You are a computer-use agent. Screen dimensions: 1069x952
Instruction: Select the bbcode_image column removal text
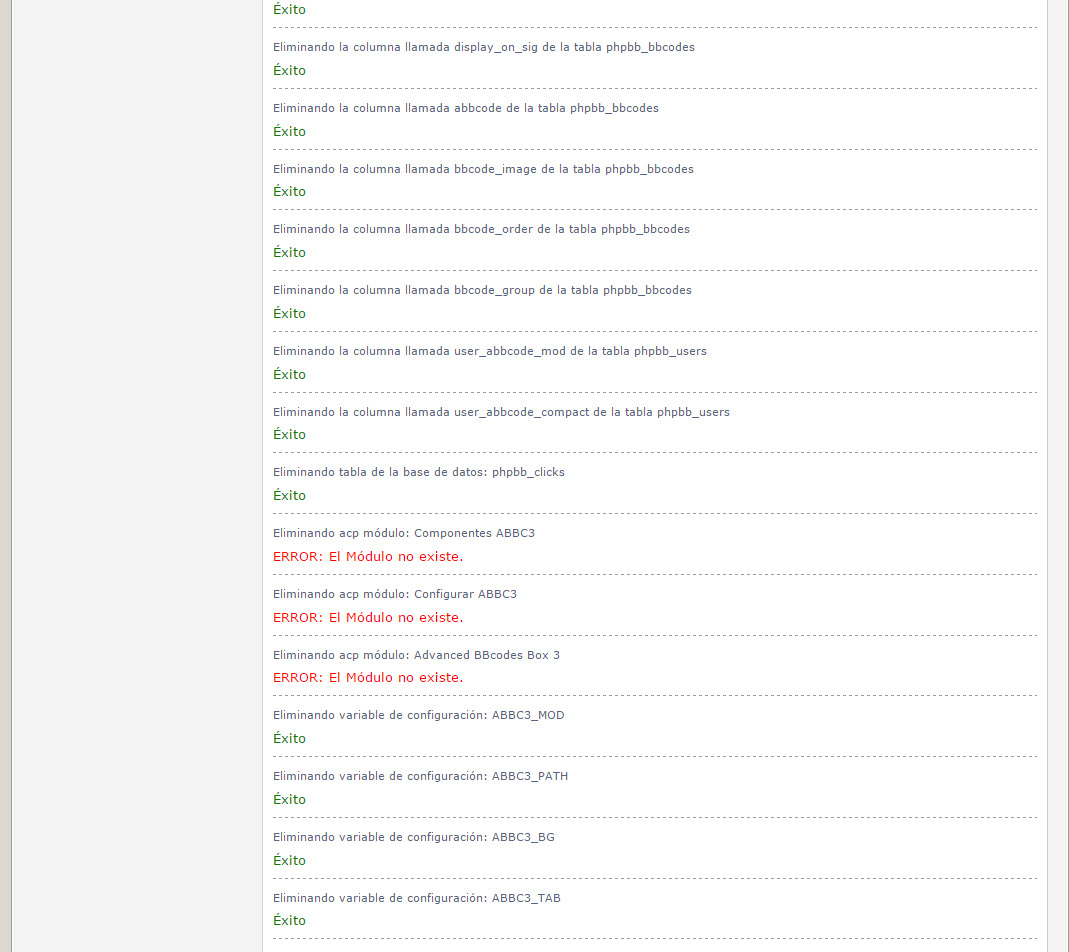click(483, 169)
